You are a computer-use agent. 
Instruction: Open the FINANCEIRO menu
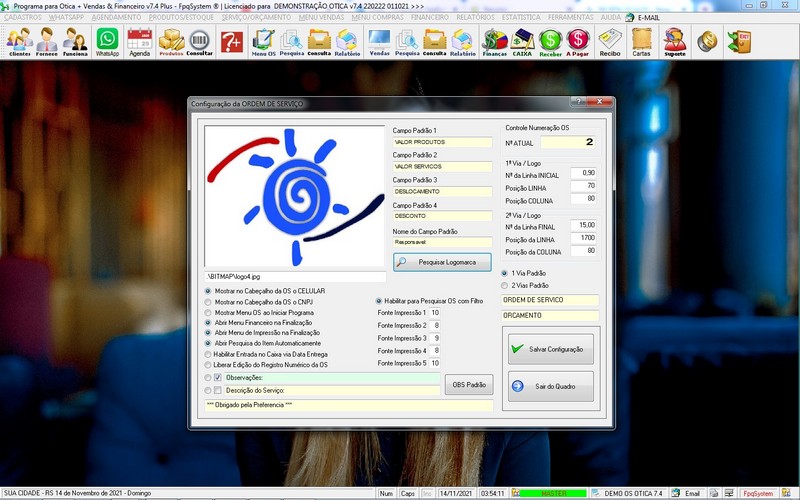pos(430,18)
